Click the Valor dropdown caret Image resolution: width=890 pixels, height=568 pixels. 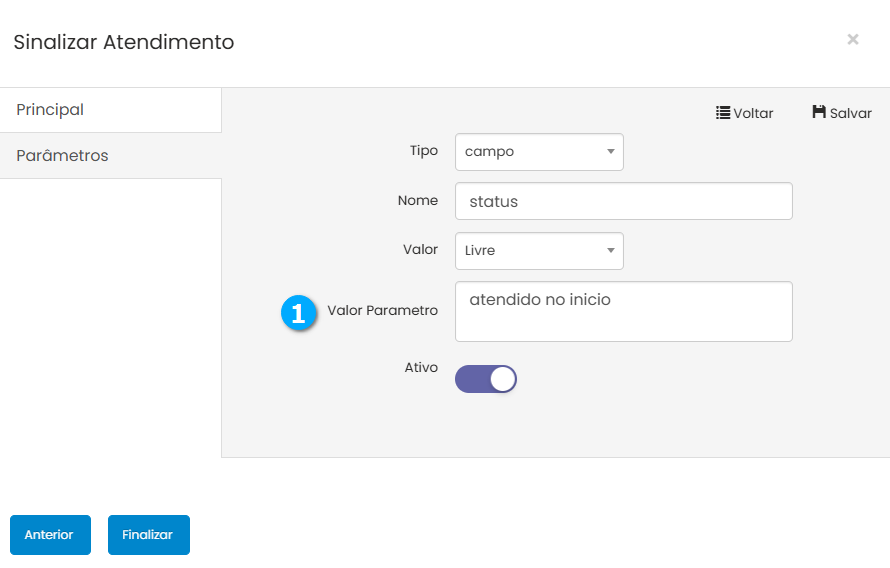[x=610, y=251]
